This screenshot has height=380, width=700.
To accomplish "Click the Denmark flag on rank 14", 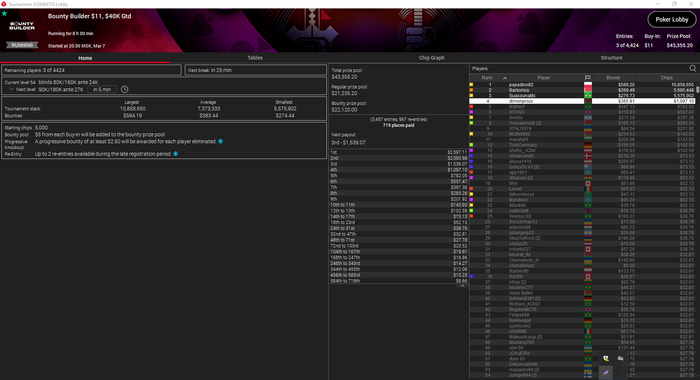I will pyautogui.click(x=588, y=156).
